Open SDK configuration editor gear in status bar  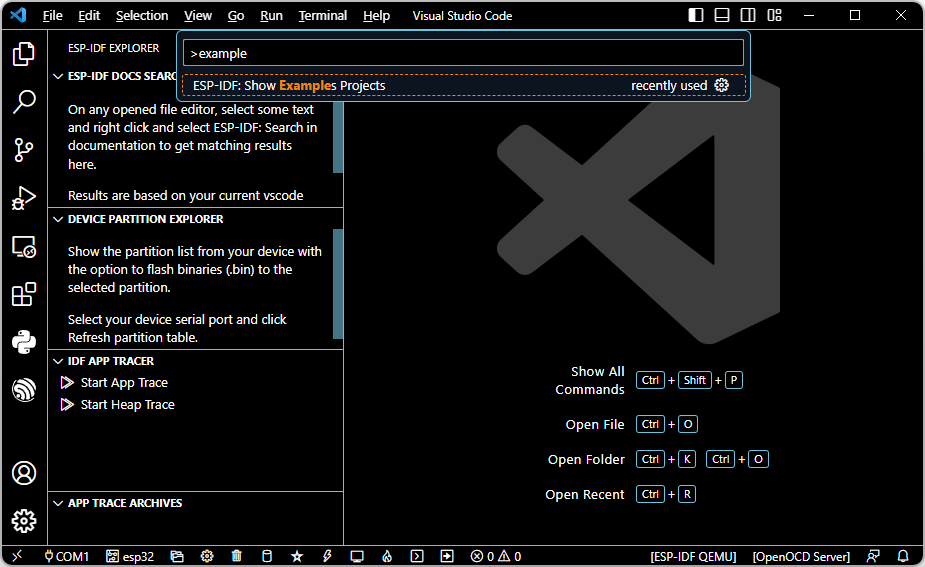[x=206, y=556]
